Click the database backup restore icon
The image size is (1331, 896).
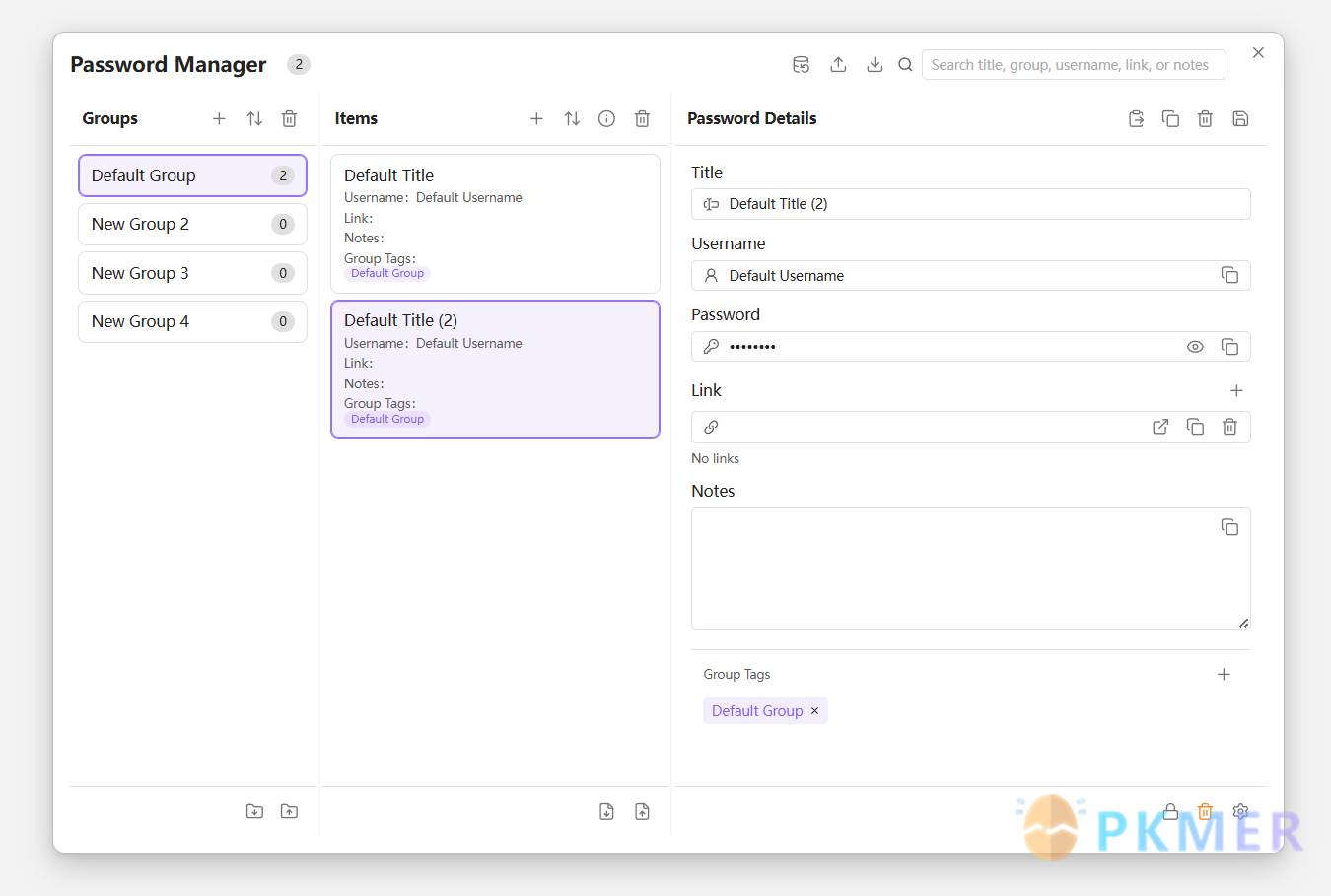(x=802, y=65)
